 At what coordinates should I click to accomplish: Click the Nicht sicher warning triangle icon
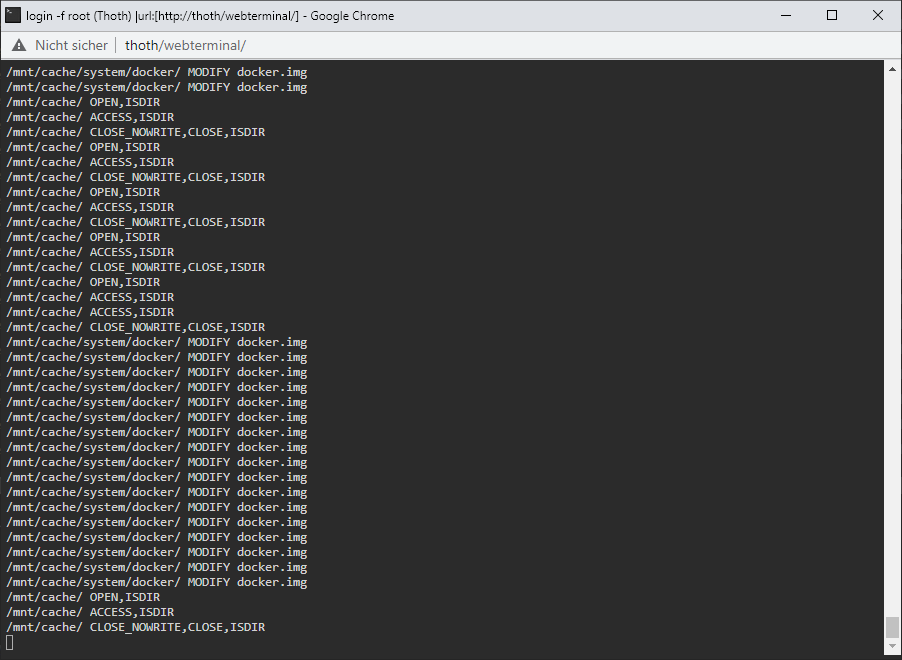pyautogui.click(x=19, y=45)
